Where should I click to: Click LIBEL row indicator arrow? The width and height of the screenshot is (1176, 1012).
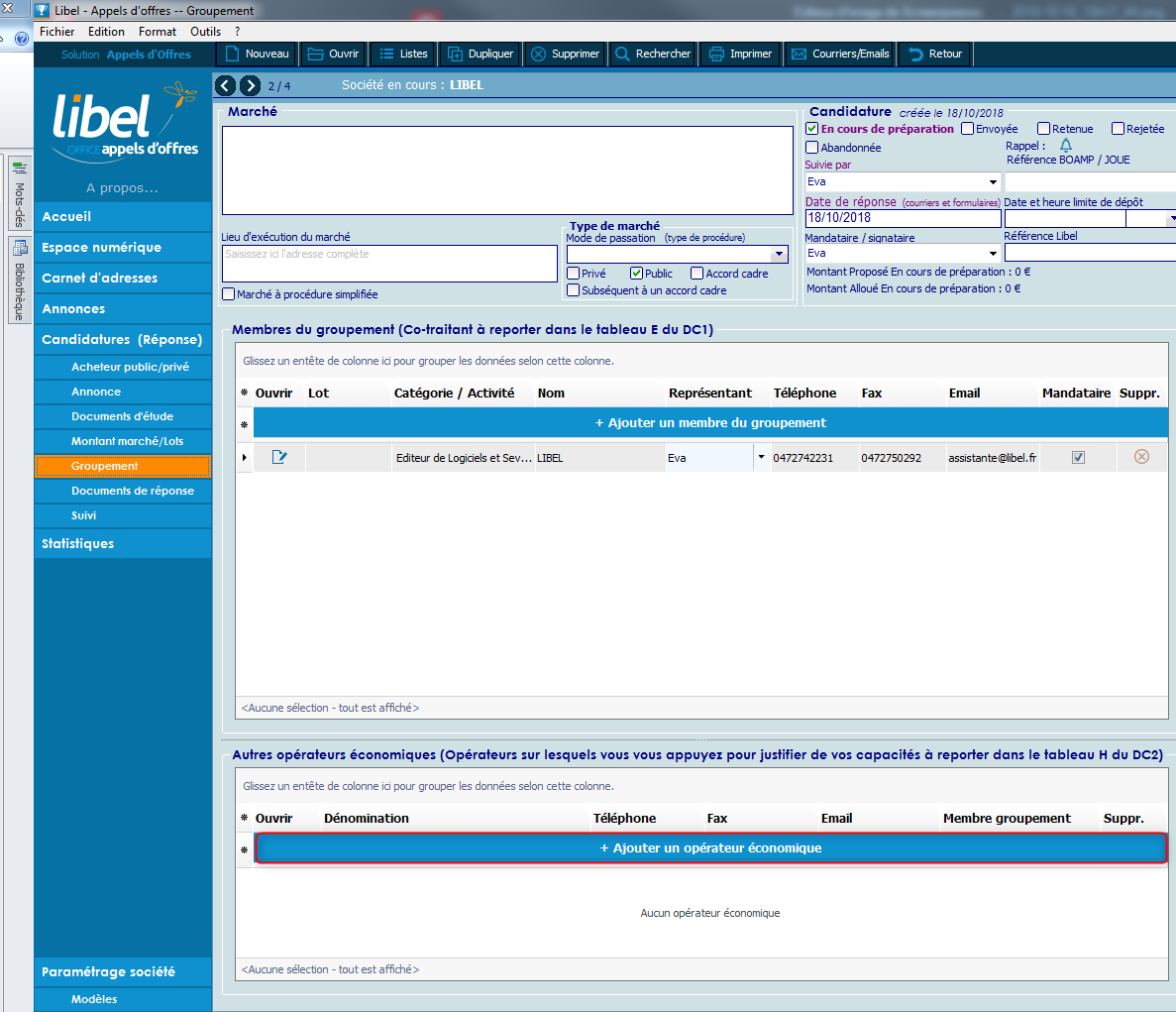coord(245,457)
